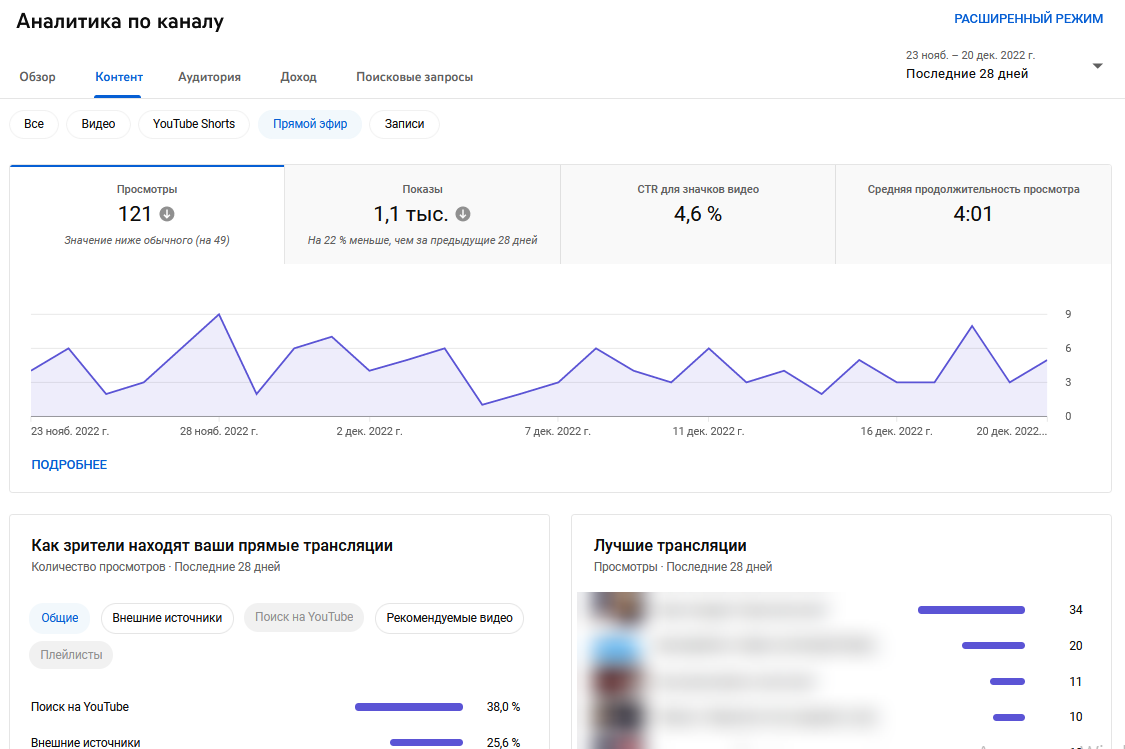Select the CTR для значков видео card
The height and width of the screenshot is (749, 1125).
(x=698, y=214)
